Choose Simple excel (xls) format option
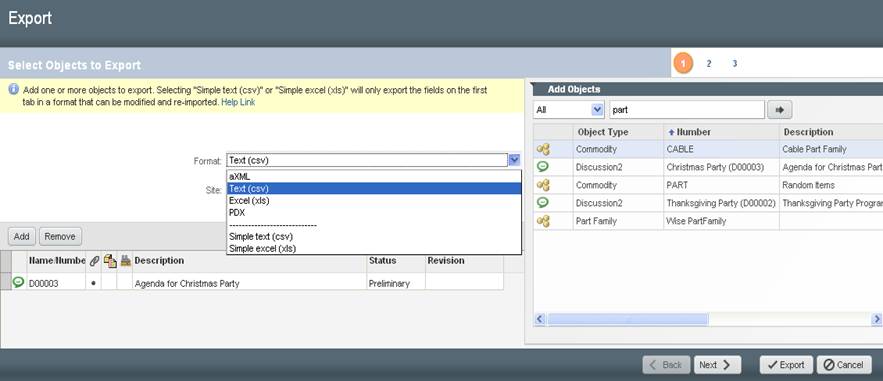The height and width of the screenshot is (381, 883). click(374, 248)
